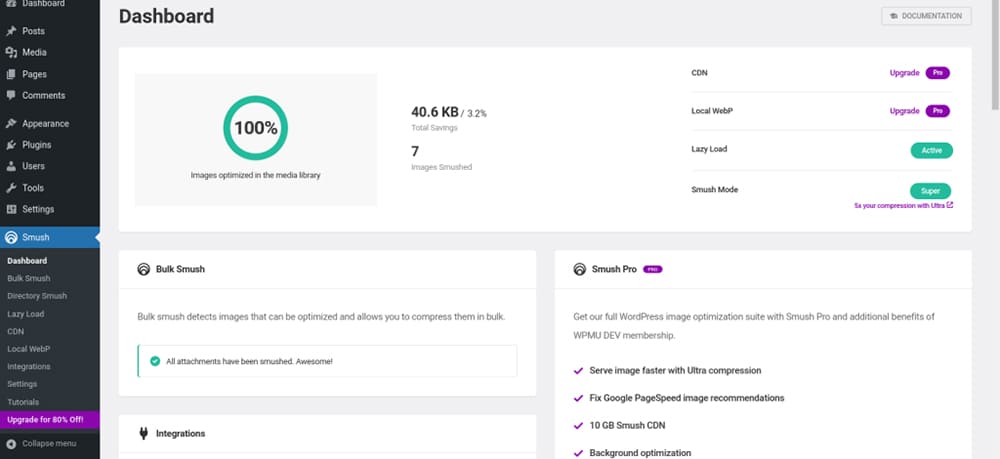The height and width of the screenshot is (459, 1000).
Task: Click the Comments bubble icon
Action: click(x=11, y=96)
